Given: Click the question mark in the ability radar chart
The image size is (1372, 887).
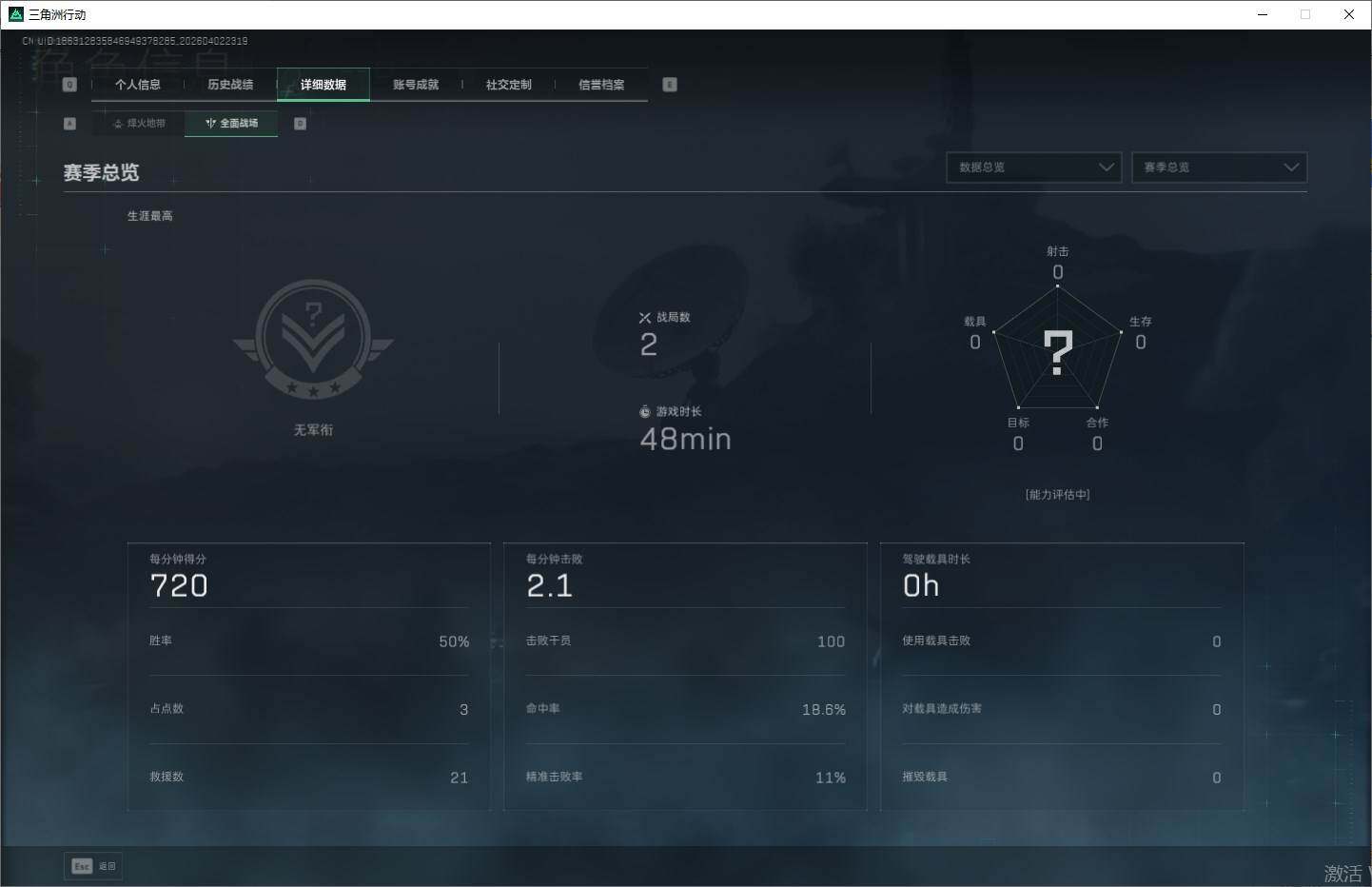Looking at the screenshot, I should [x=1058, y=352].
